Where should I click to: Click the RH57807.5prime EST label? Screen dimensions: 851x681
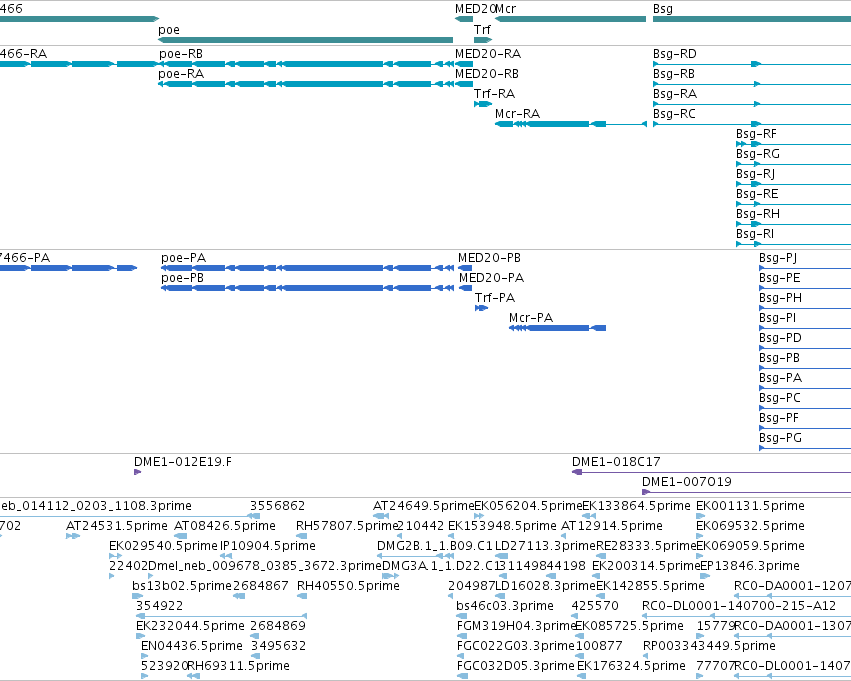click(x=347, y=526)
